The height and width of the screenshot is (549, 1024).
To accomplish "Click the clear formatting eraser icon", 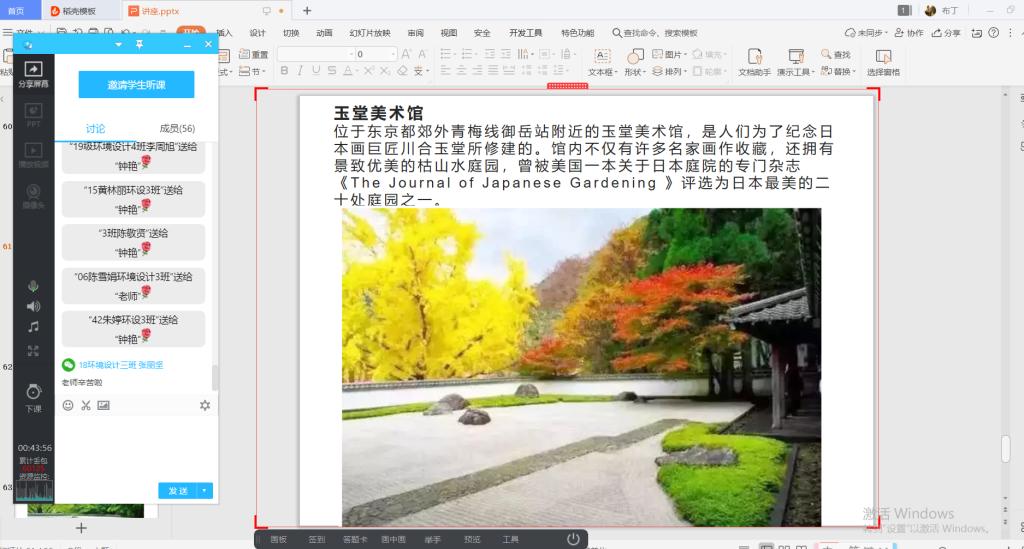I will [x=402, y=71].
